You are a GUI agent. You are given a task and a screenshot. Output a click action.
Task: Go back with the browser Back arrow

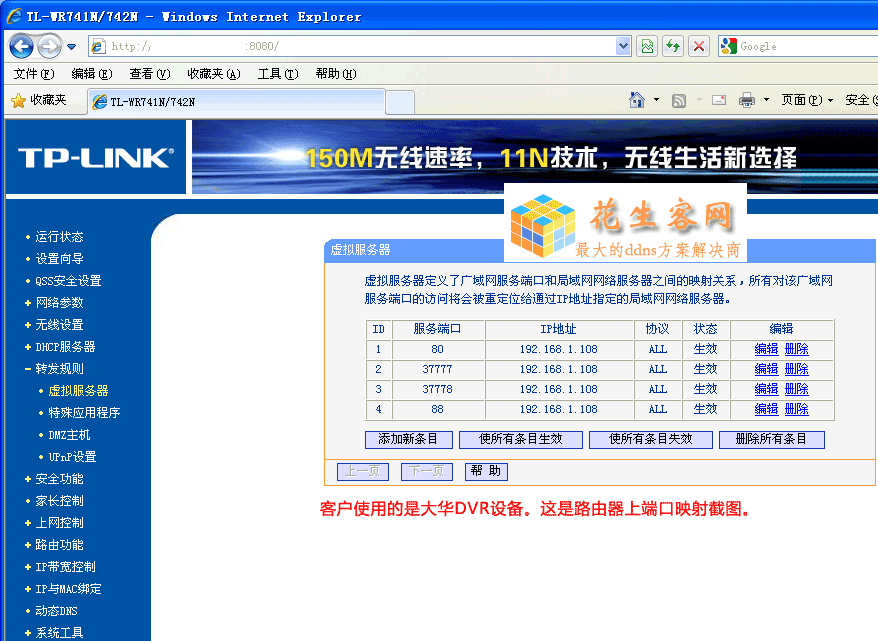coord(22,46)
